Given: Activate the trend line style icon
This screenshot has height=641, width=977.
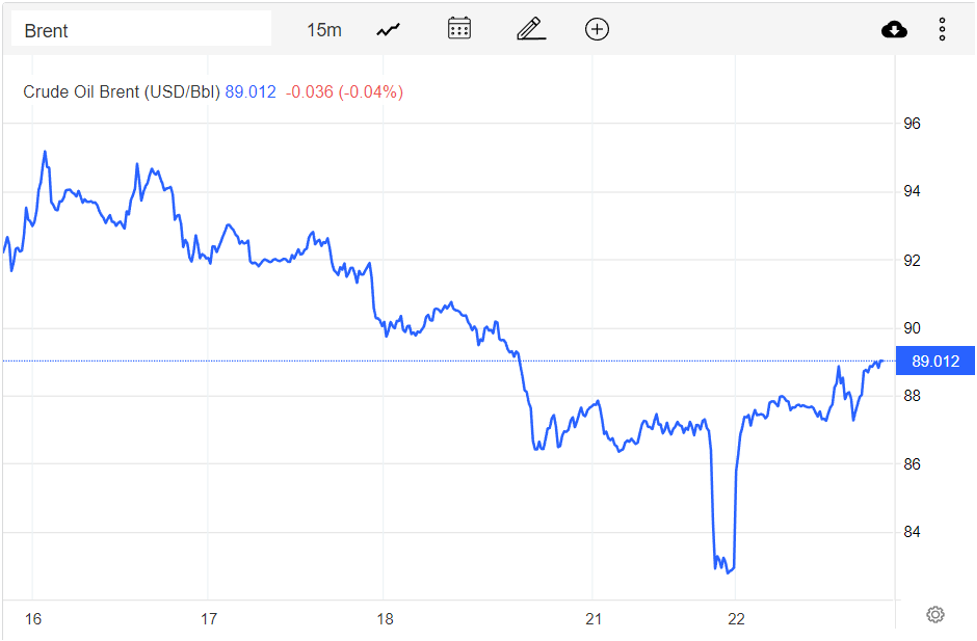Looking at the screenshot, I should tap(387, 29).
